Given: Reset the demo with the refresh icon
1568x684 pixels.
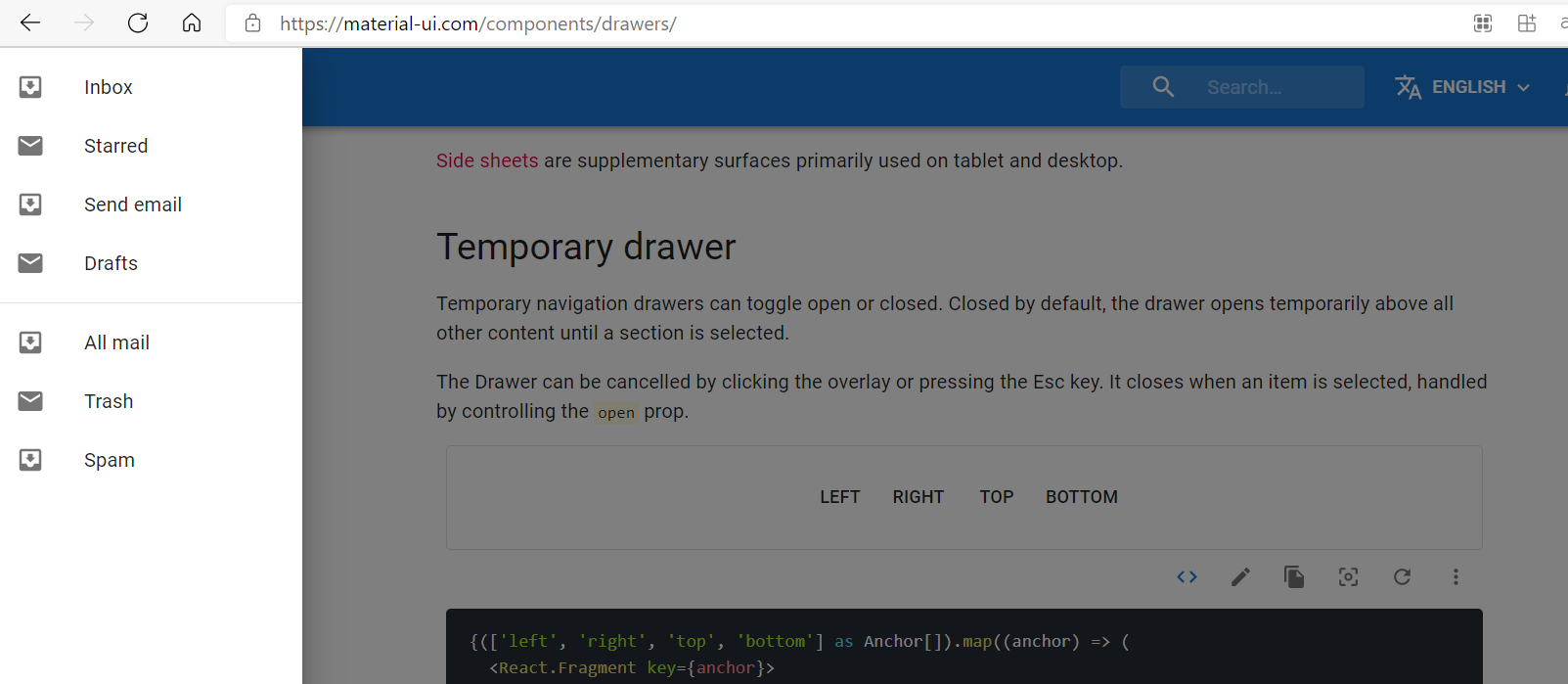Looking at the screenshot, I should [x=1402, y=577].
